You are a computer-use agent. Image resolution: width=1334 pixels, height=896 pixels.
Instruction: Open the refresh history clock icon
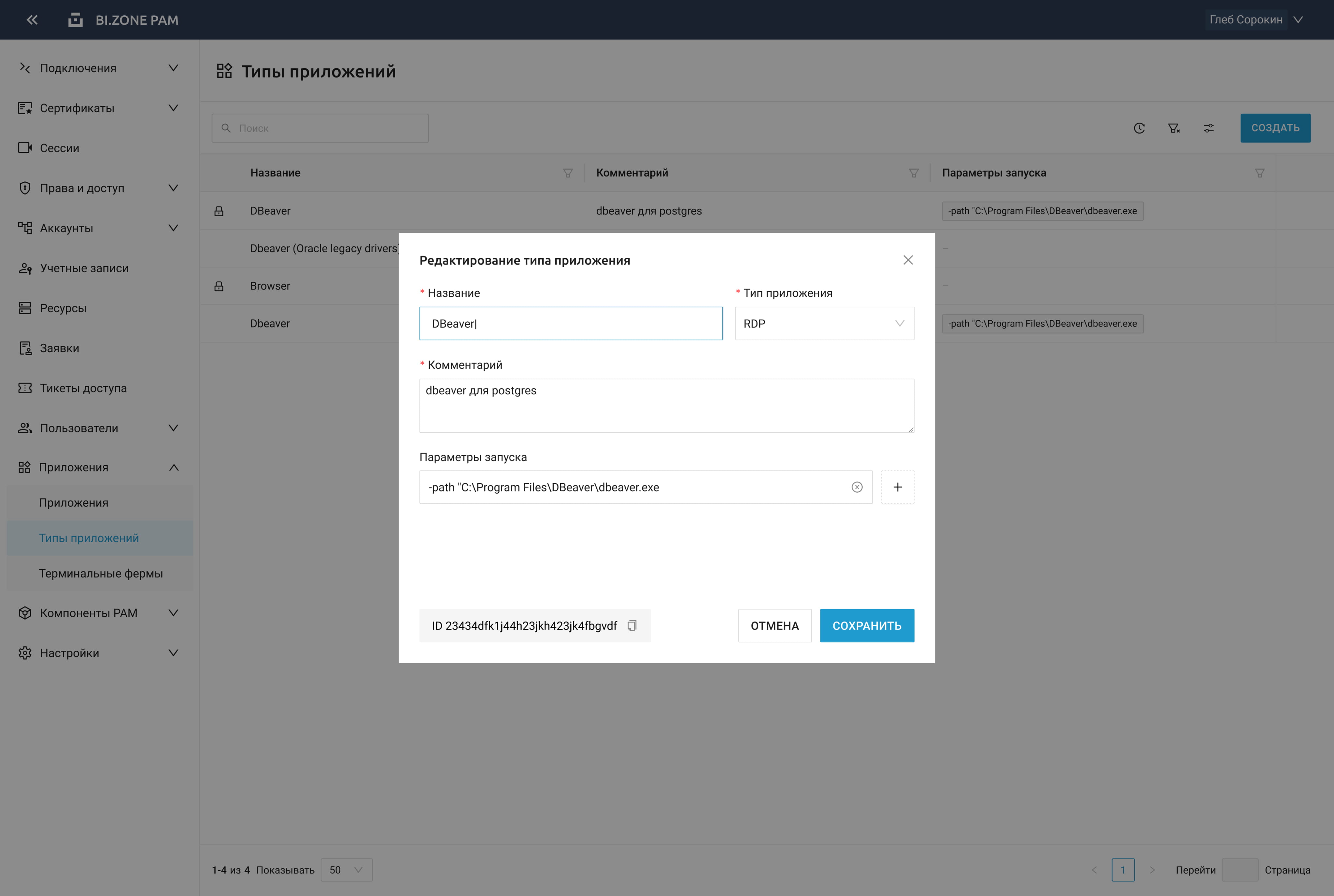click(x=1139, y=128)
